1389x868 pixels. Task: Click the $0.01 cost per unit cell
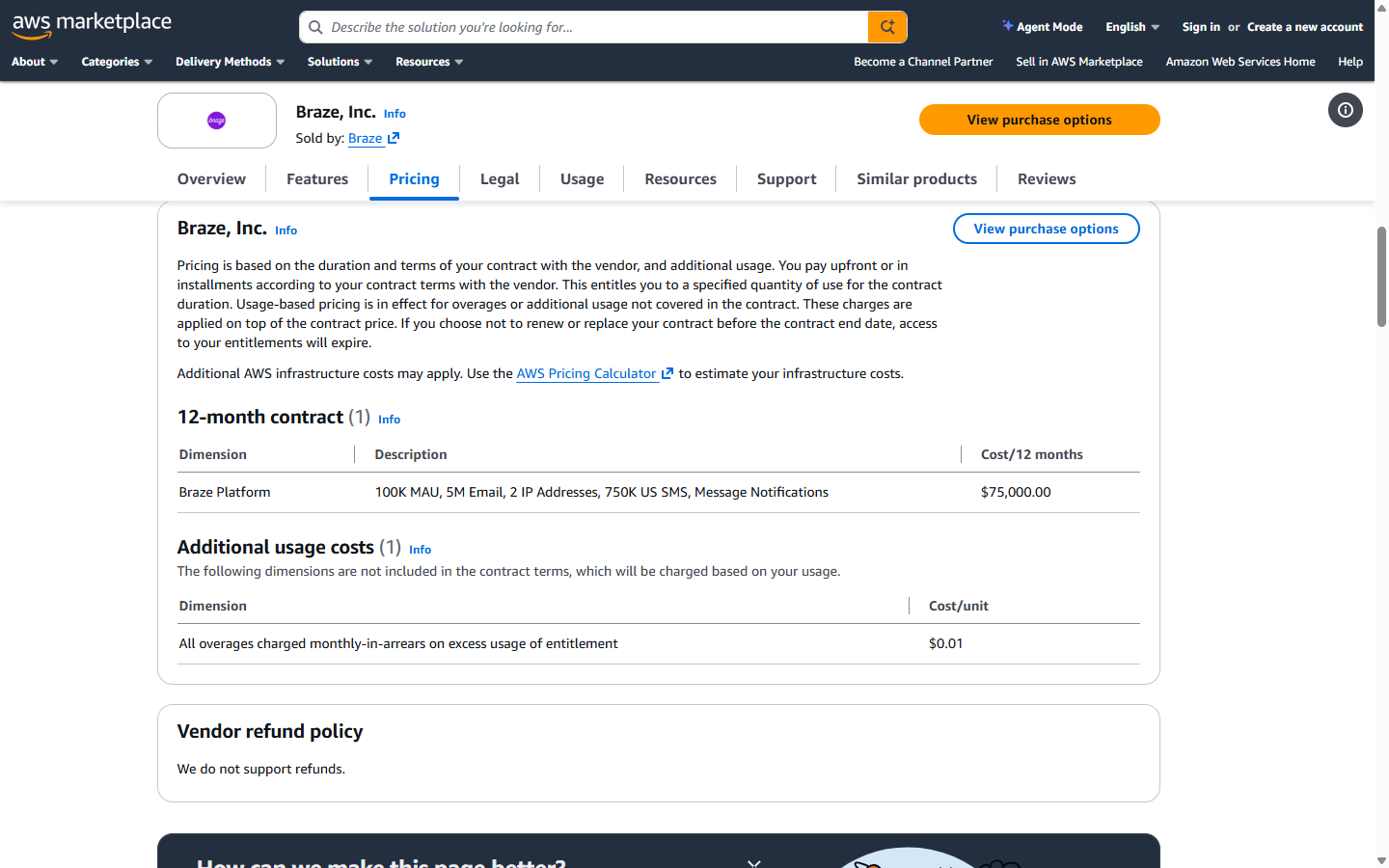tap(945, 643)
